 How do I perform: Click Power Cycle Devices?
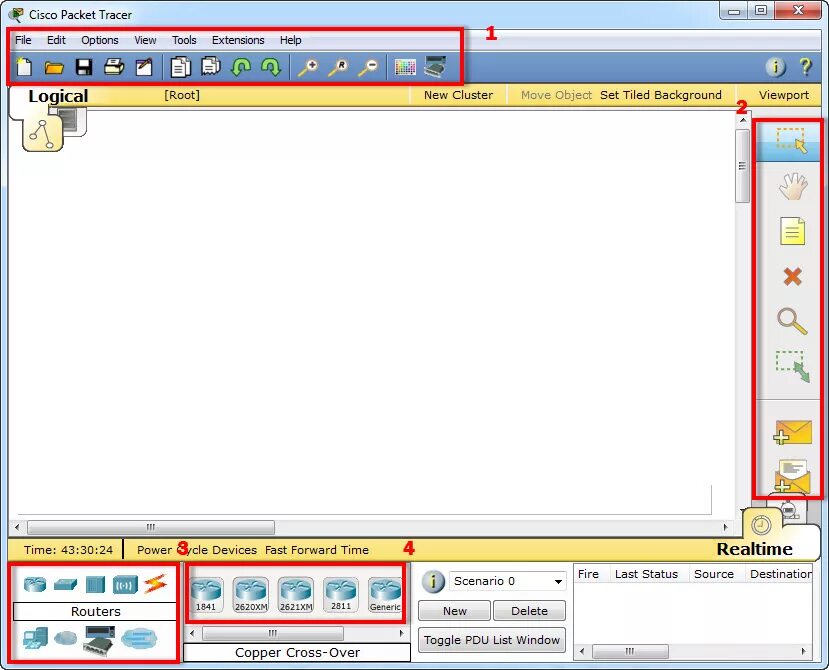pos(197,550)
